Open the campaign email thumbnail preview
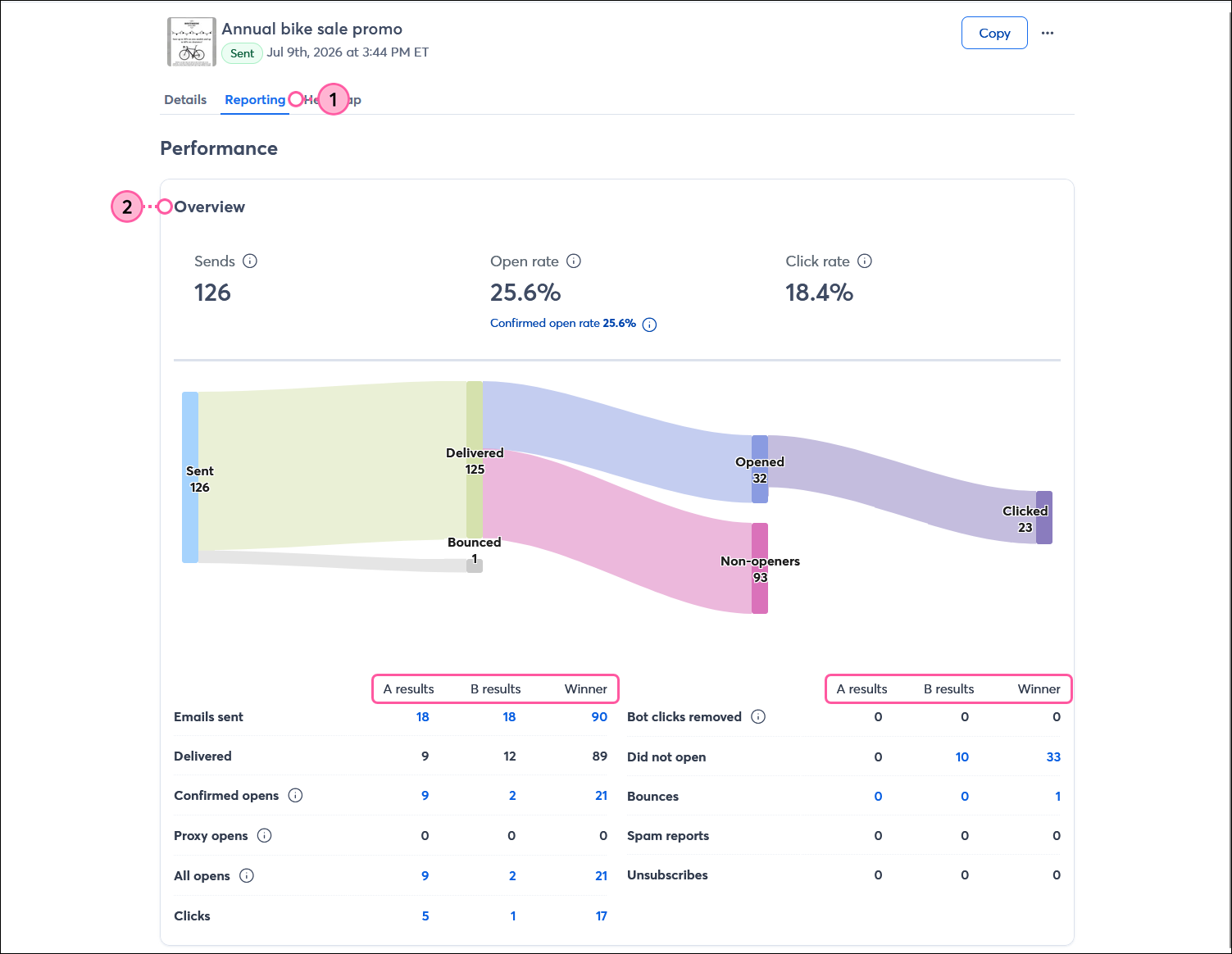The image size is (1232, 954). [192, 42]
